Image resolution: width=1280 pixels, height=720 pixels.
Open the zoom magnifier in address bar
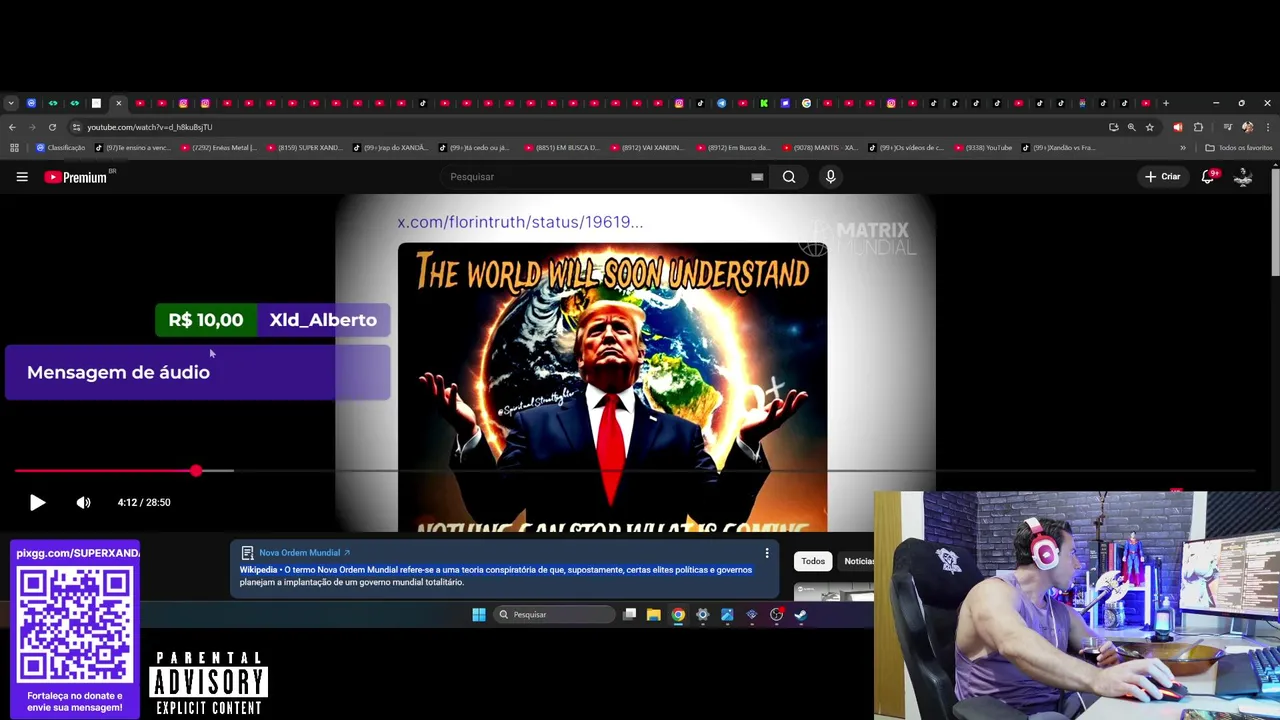[1131, 127]
